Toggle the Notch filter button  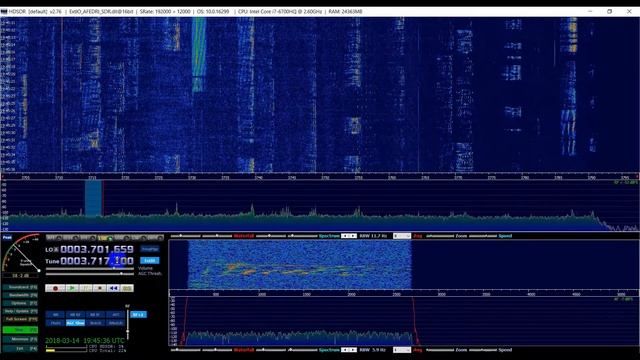pos(95,323)
